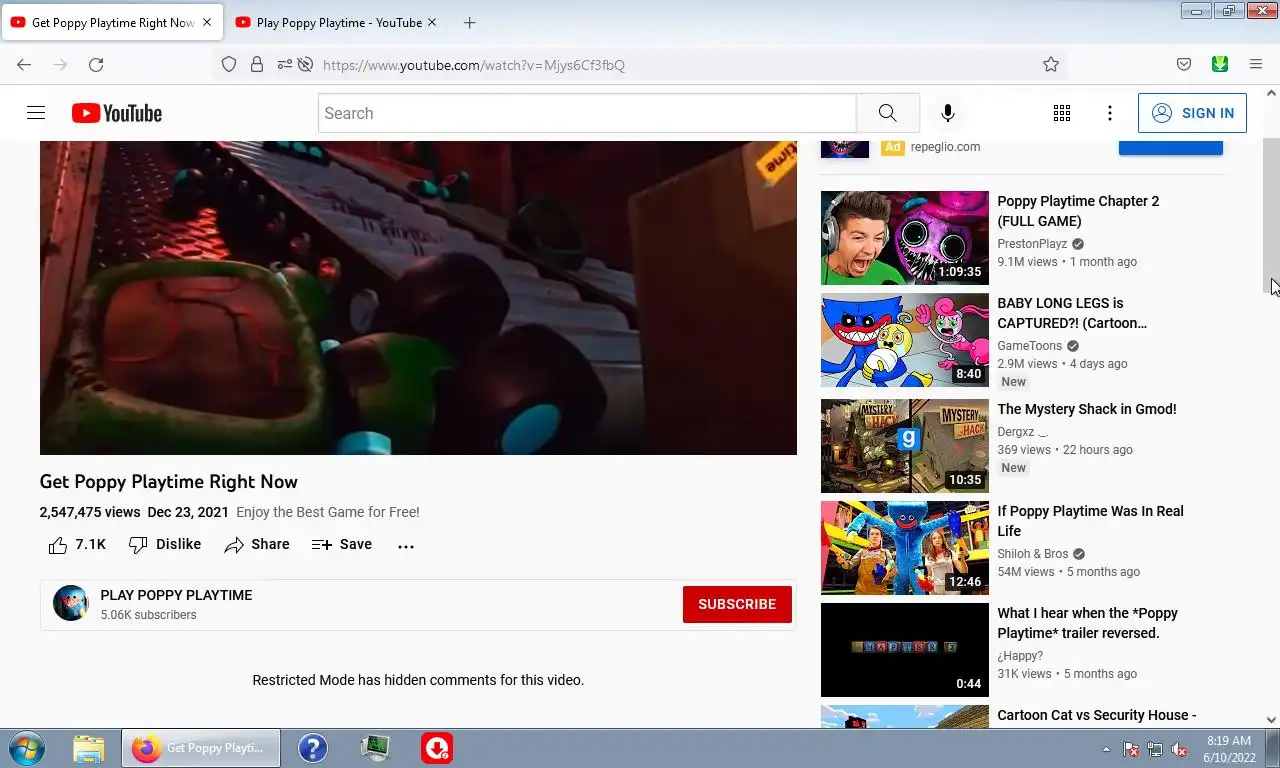Open The Mystery Shack in Gmod thumbnail
This screenshot has height=768, width=1280.
tap(905, 446)
